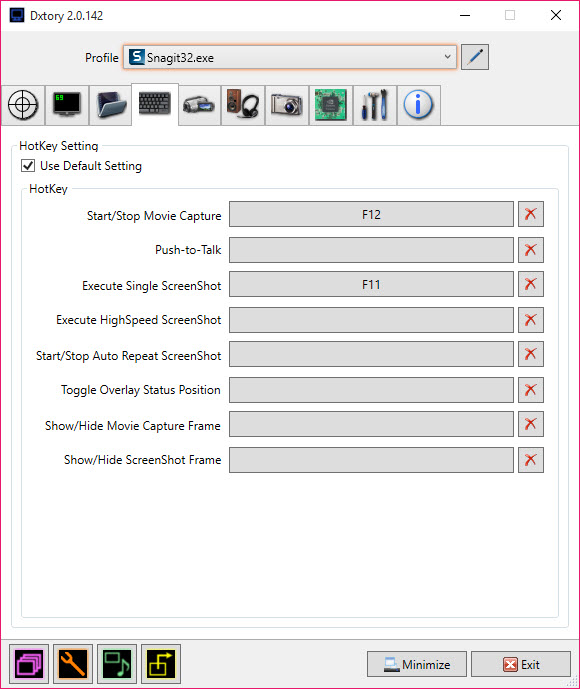
Task: Select the keyboard HotKey tab
Action: [155, 104]
